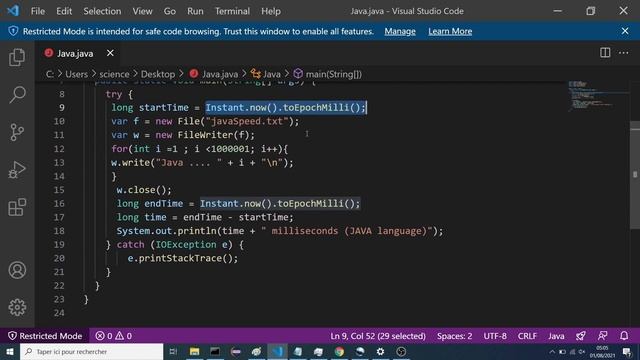Open the Accounts menu icon

[x=17, y=270]
